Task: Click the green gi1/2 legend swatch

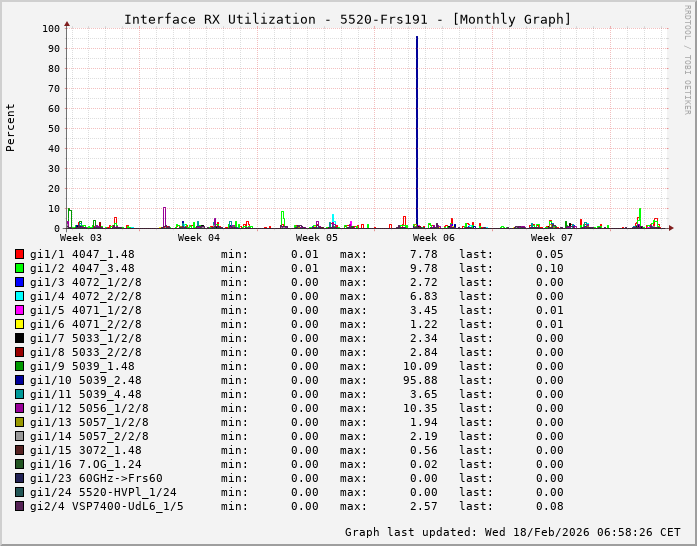Action: click(19, 268)
